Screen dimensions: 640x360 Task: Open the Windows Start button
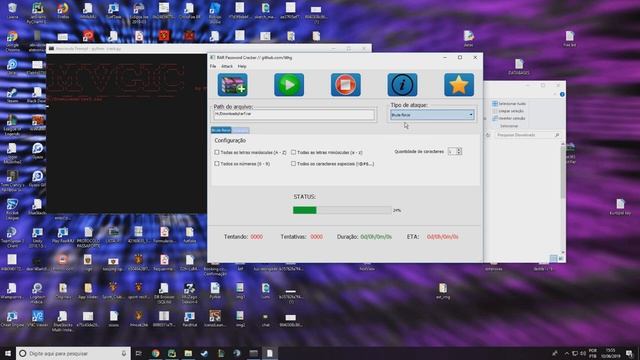8,353
